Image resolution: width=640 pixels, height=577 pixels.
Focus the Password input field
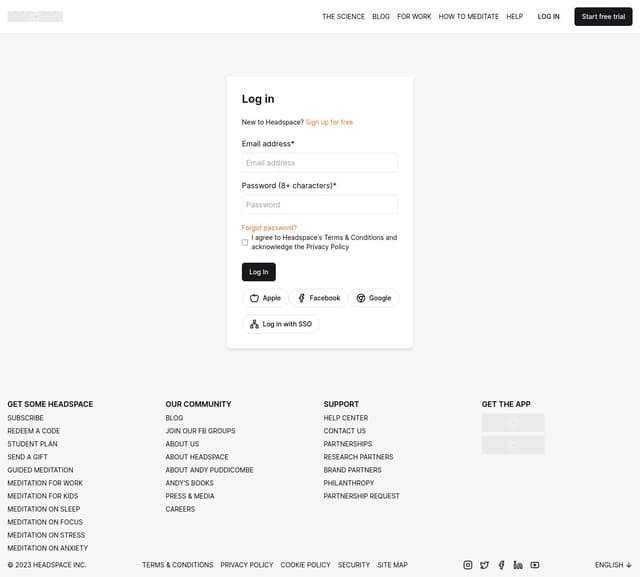coord(320,204)
